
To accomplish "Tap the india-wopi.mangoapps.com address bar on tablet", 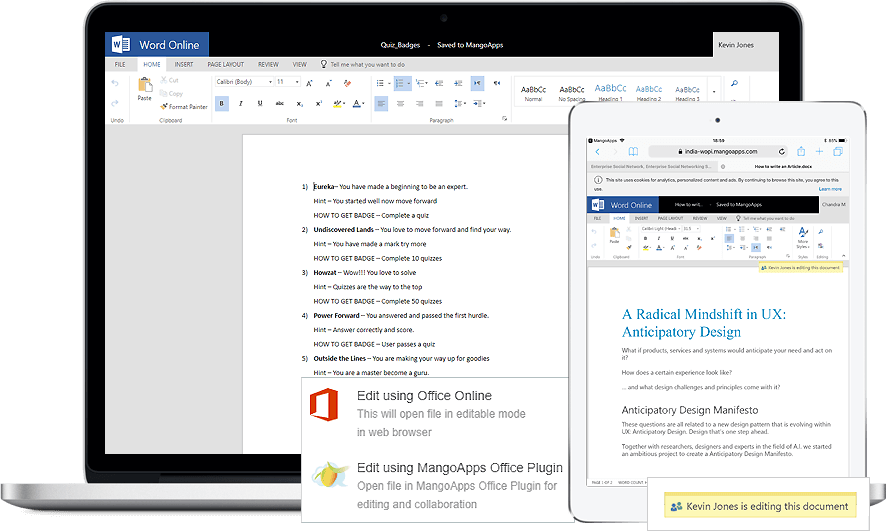I will pos(718,151).
